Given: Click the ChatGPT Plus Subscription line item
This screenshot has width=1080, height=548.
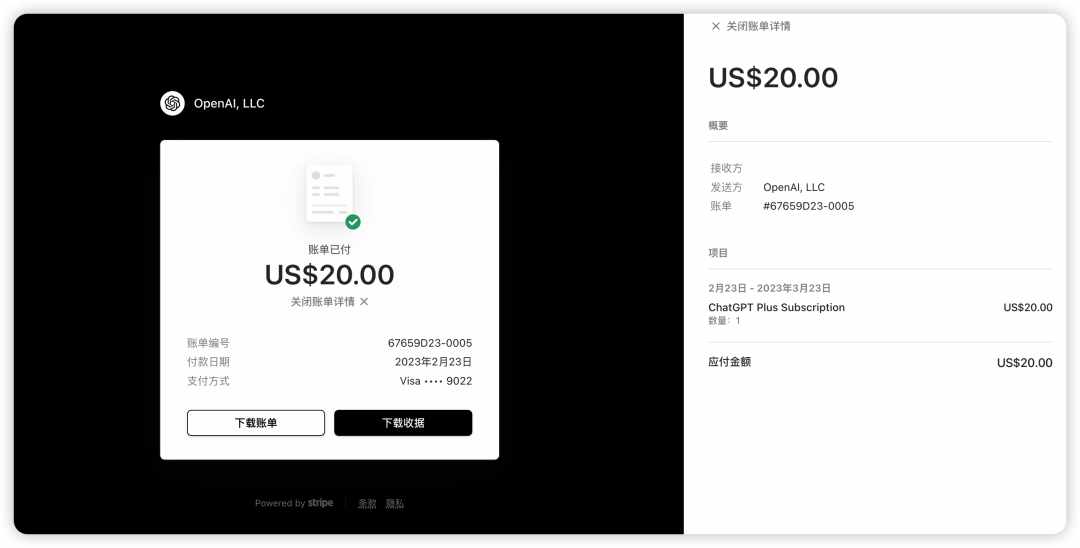Looking at the screenshot, I should pyautogui.click(x=776, y=307).
